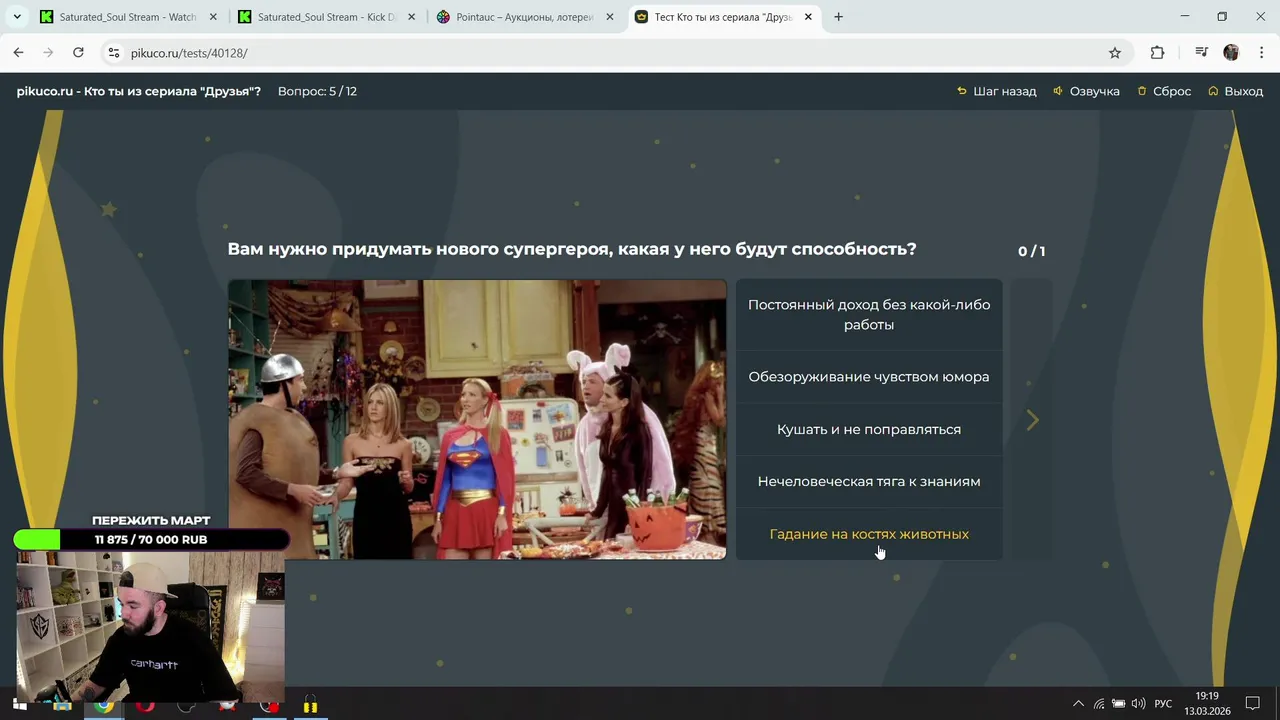Click the streamer webcam overlay
The width and height of the screenshot is (1280, 720).
tap(151, 627)
